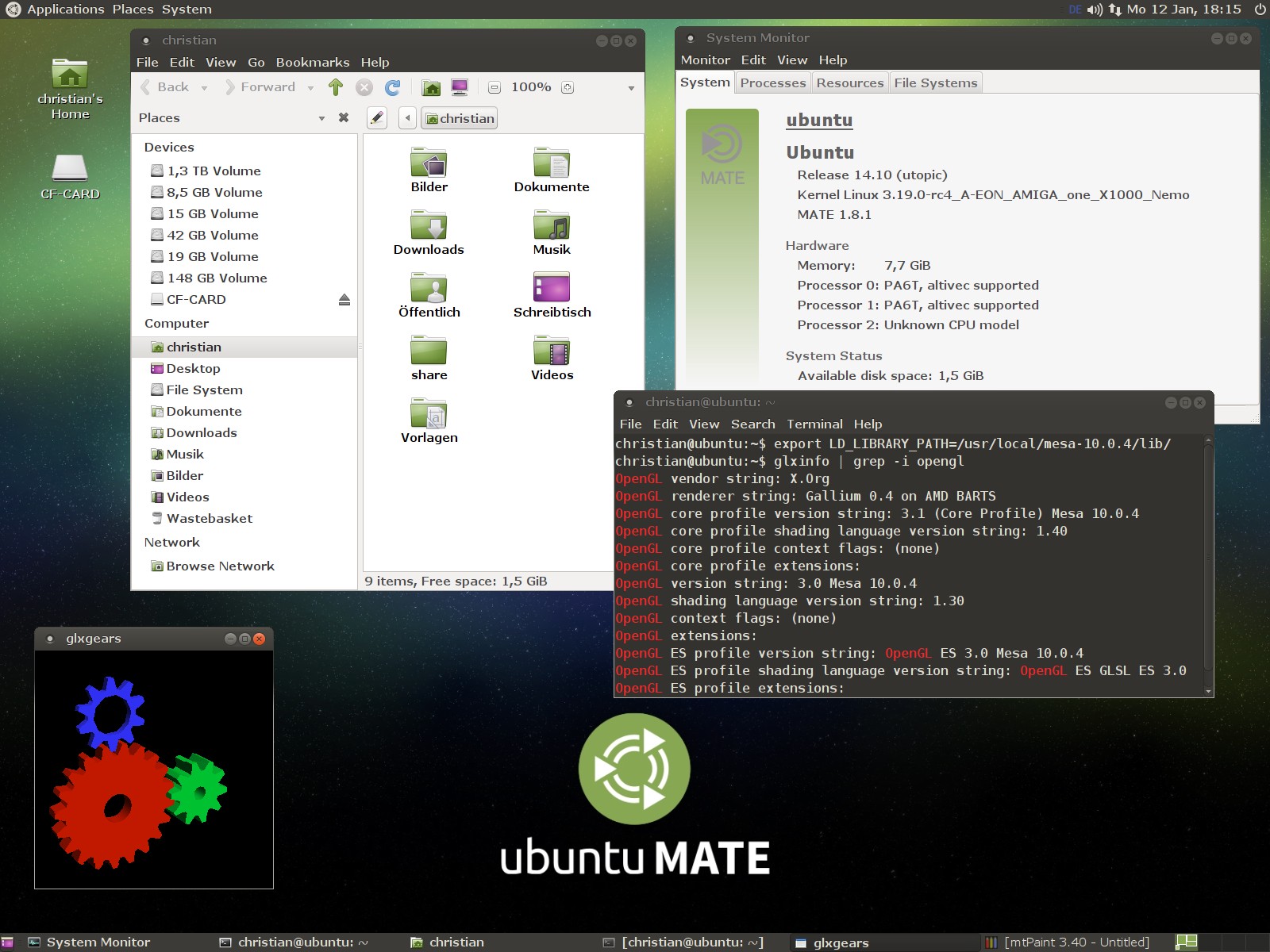Image resolution: width=1270 pixels, height=952 pixels.
Task: Switch to the File Systems tab
Action: 936,83
